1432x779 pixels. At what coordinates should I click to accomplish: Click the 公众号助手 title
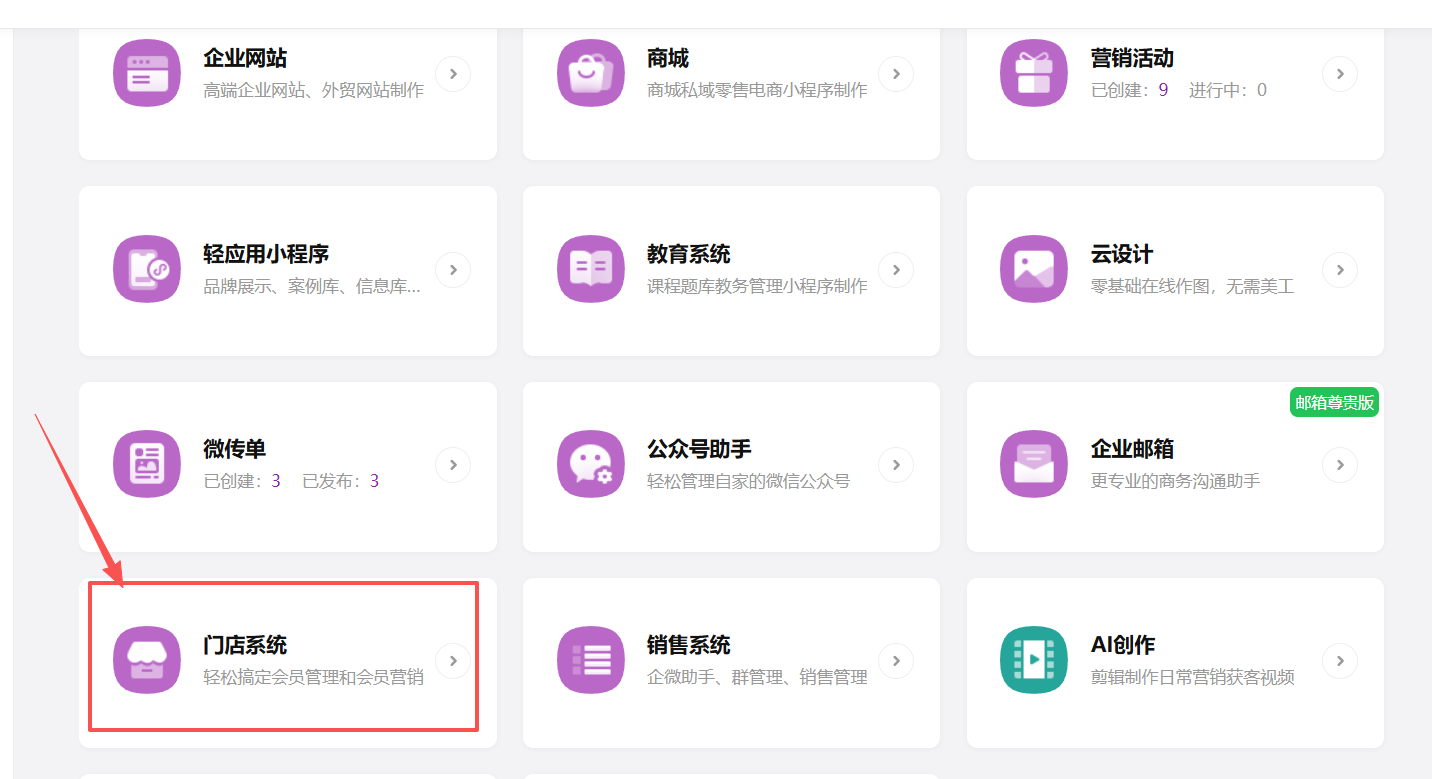699,449
